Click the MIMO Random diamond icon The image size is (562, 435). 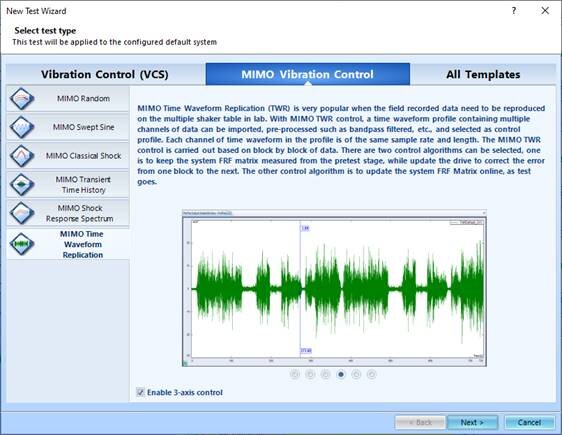pyautogui.click(x=22, y=99)
